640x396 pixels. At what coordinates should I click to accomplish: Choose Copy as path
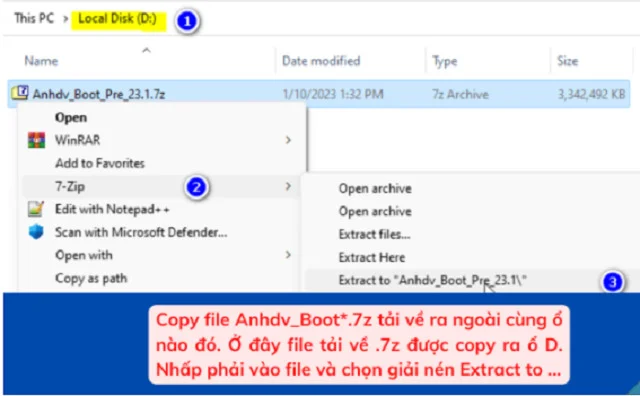(x=91, y=278)
